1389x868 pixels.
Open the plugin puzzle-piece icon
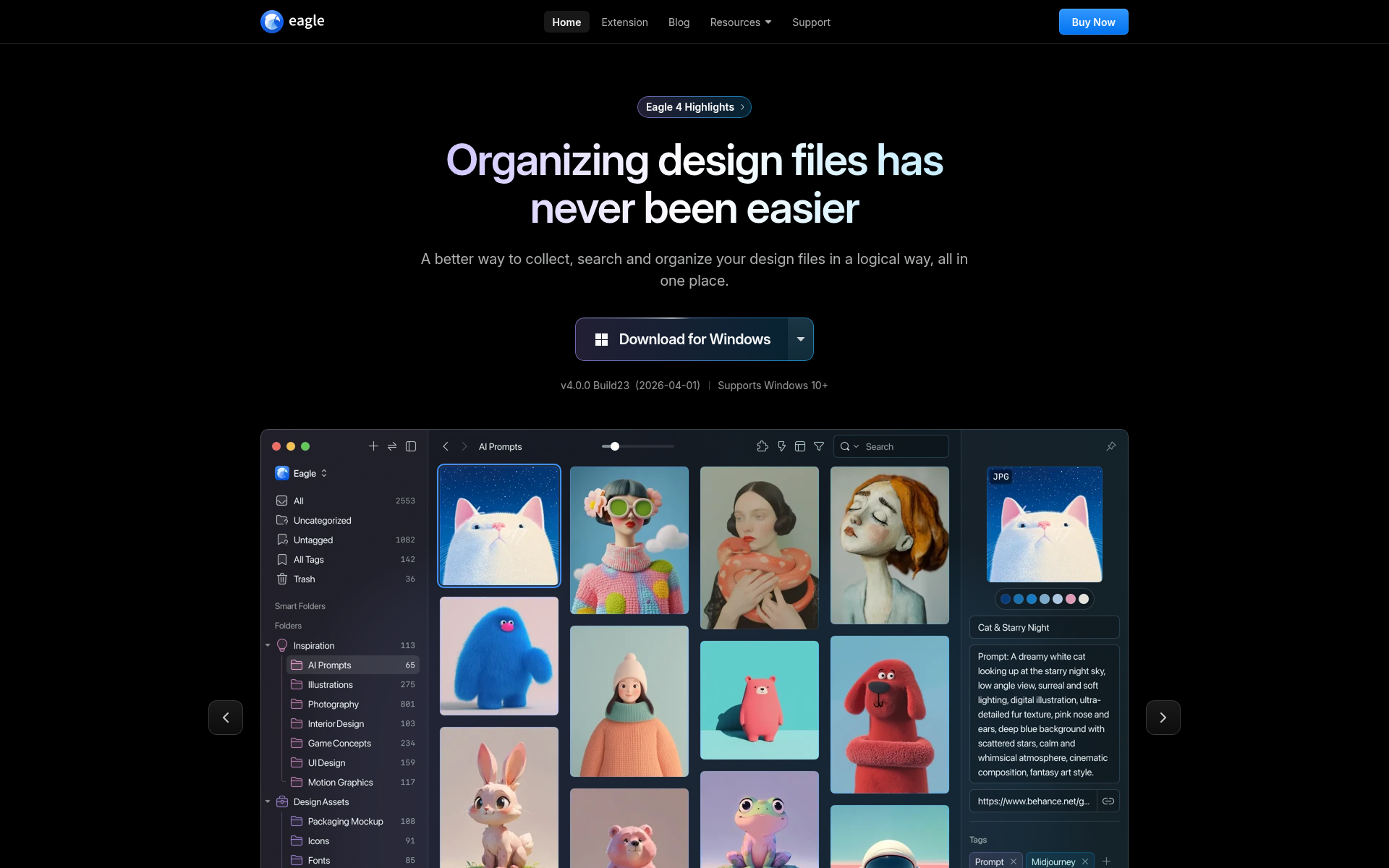763,446
